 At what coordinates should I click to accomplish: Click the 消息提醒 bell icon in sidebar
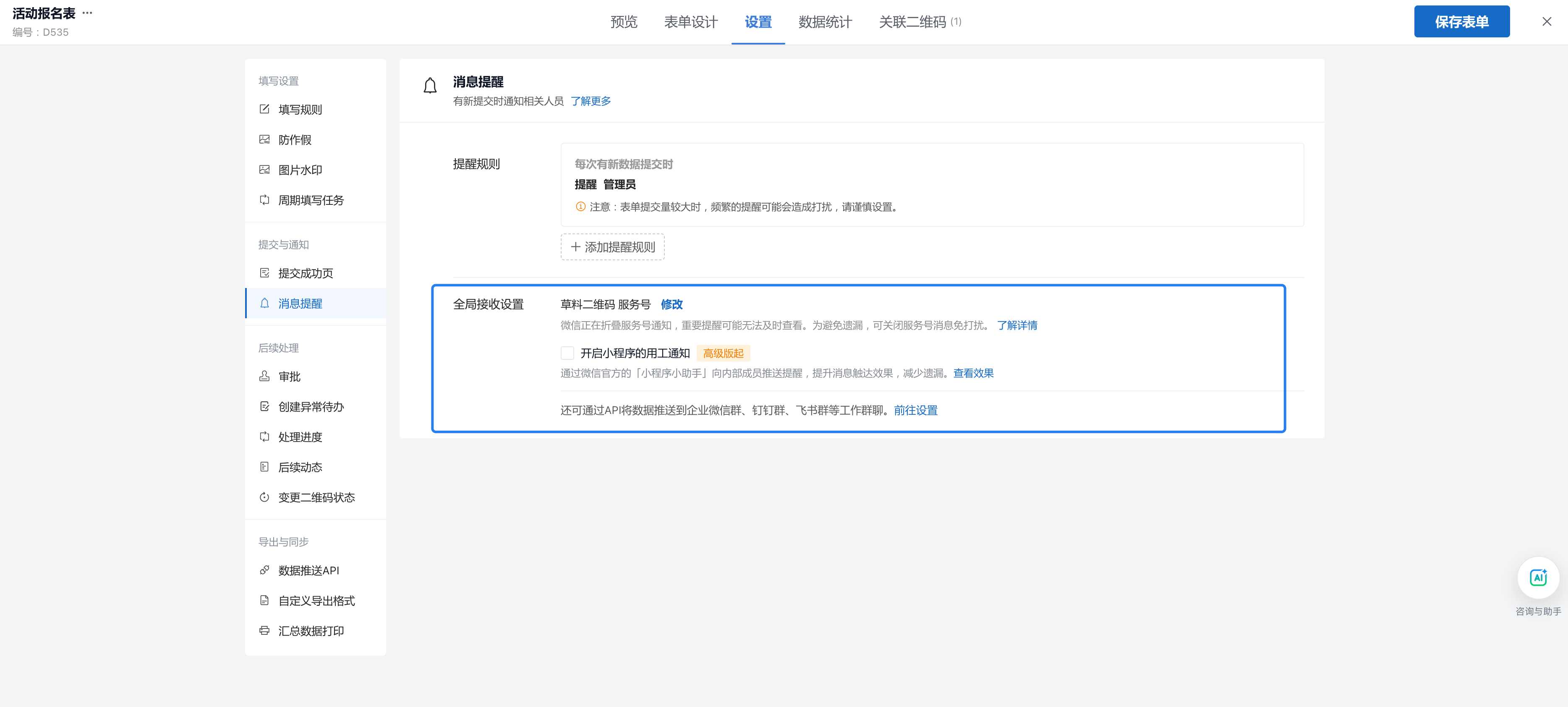point(264,303)
